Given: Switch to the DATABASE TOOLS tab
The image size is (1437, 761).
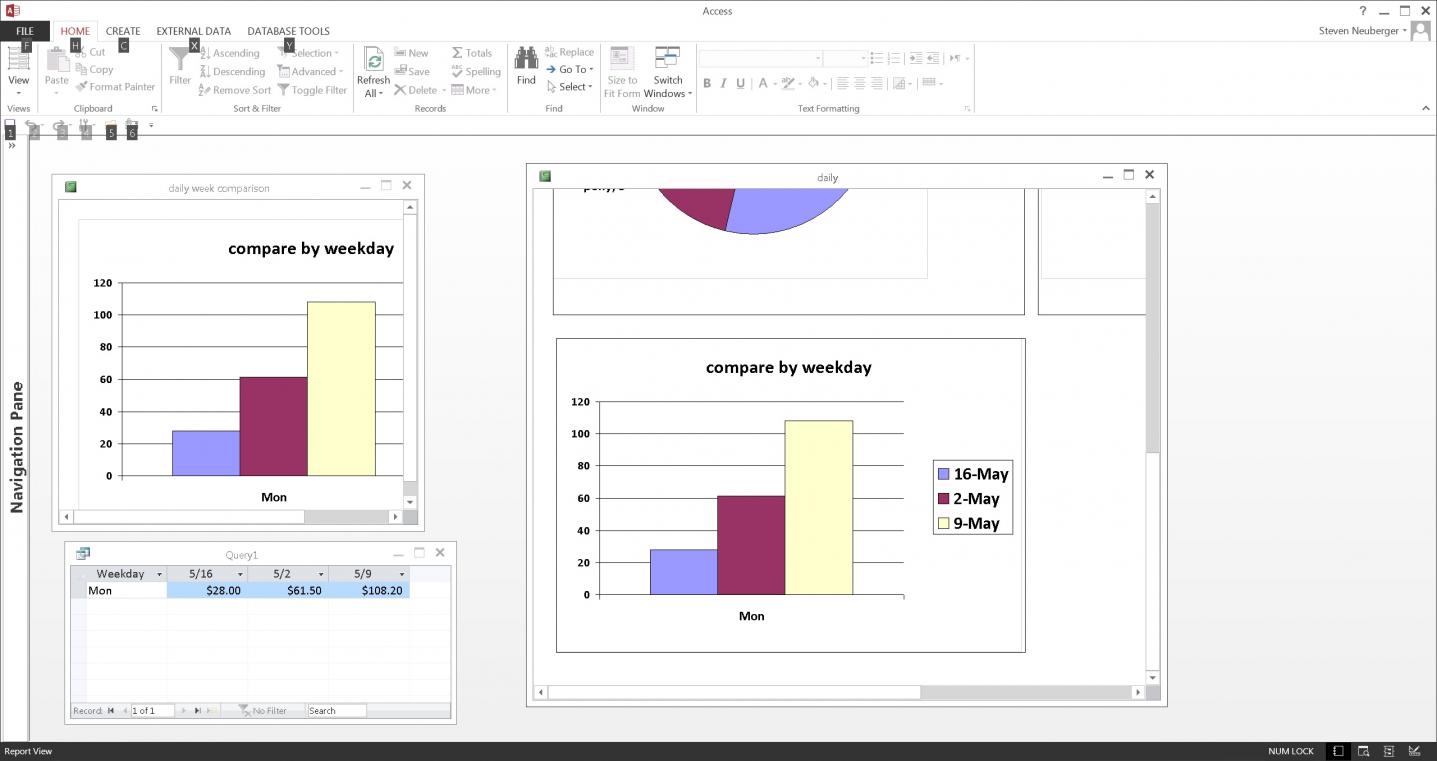Looking at the screenshot, I should [288, 31].
